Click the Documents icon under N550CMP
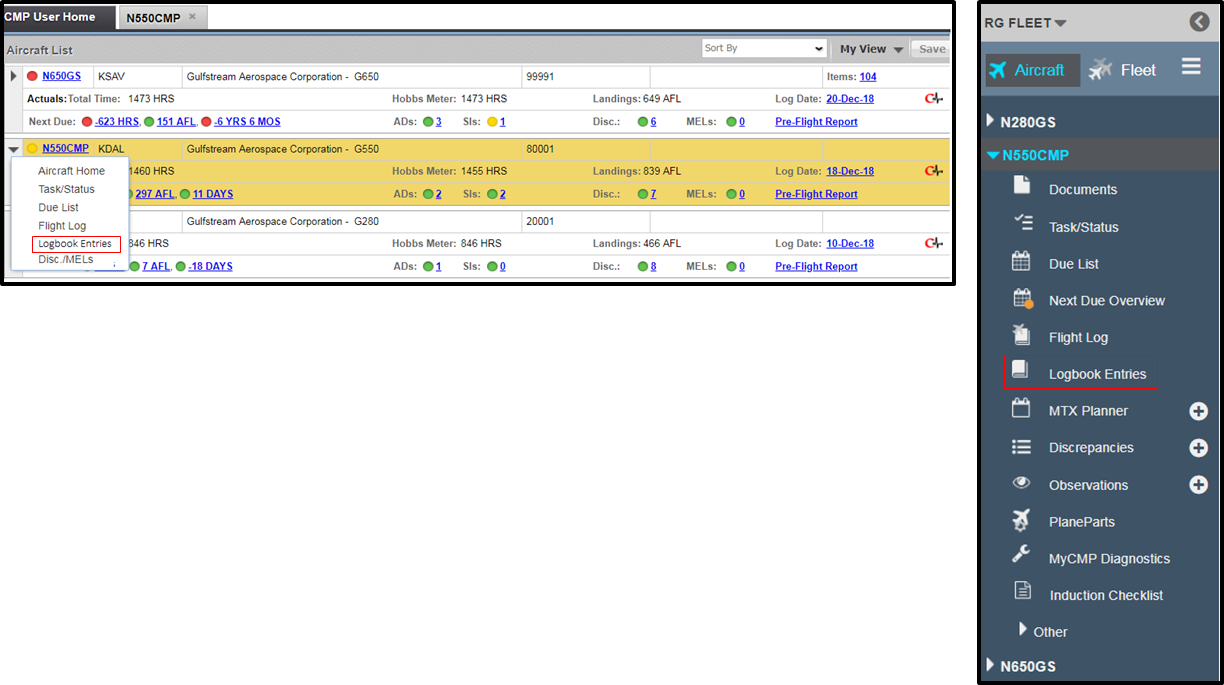Screen dimensions: 1224x685 coord(1021,189)
